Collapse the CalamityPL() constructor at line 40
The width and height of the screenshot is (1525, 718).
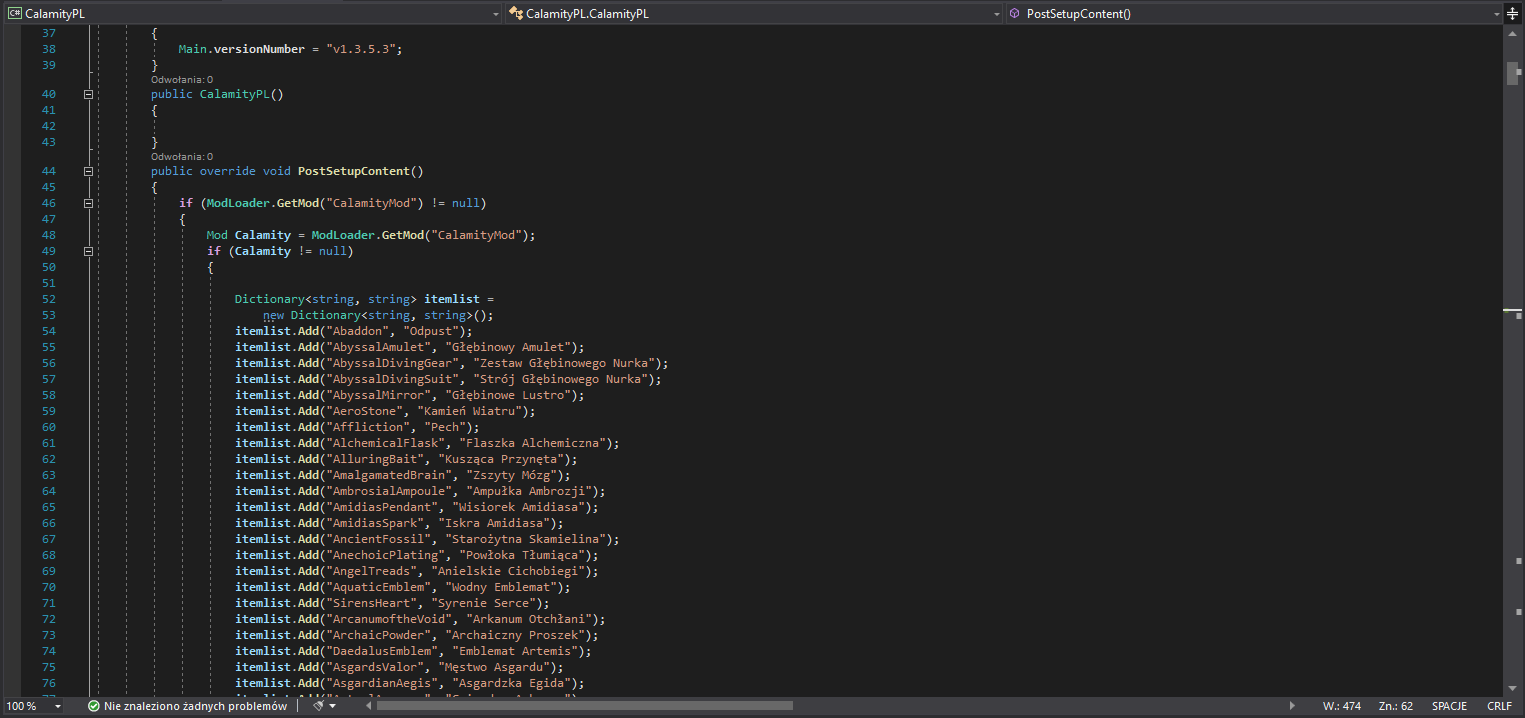pyautogui.click(x=89, y=94)
